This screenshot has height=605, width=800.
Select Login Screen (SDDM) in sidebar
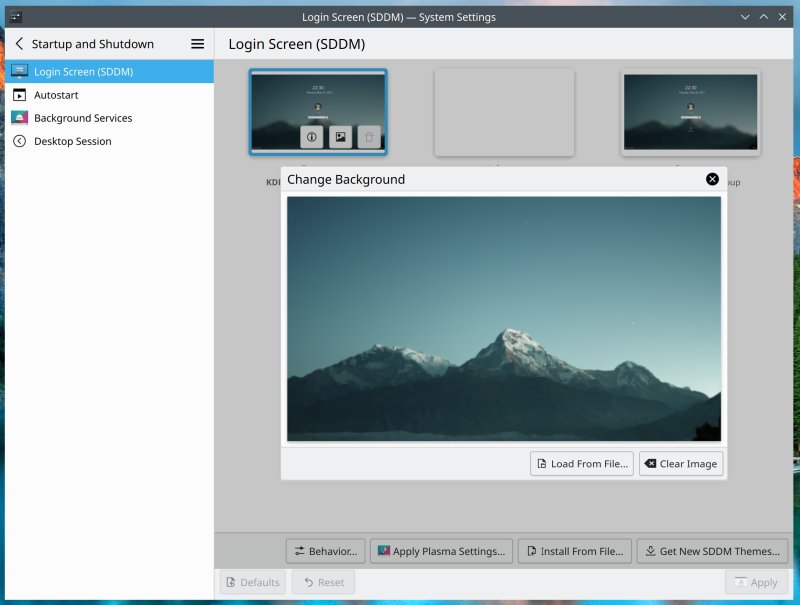pyautogui.click(x=83, y=72)
